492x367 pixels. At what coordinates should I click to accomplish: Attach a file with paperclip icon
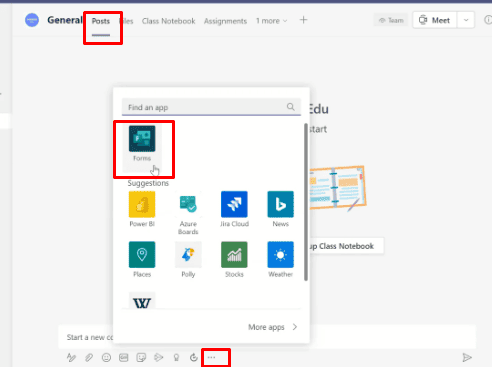(x=89, y=357)
